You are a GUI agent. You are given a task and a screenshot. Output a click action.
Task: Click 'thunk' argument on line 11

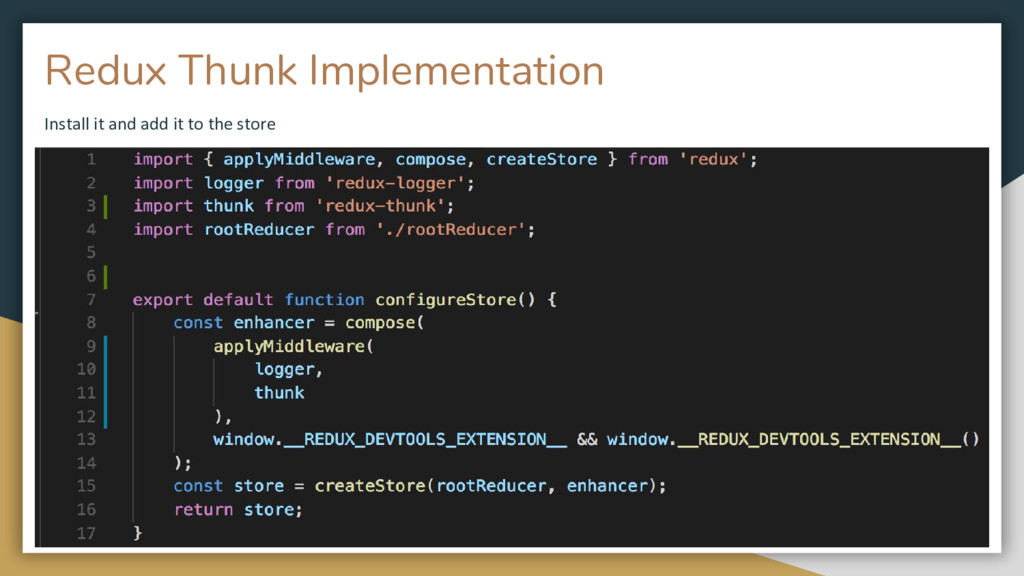tap(280, 393)
